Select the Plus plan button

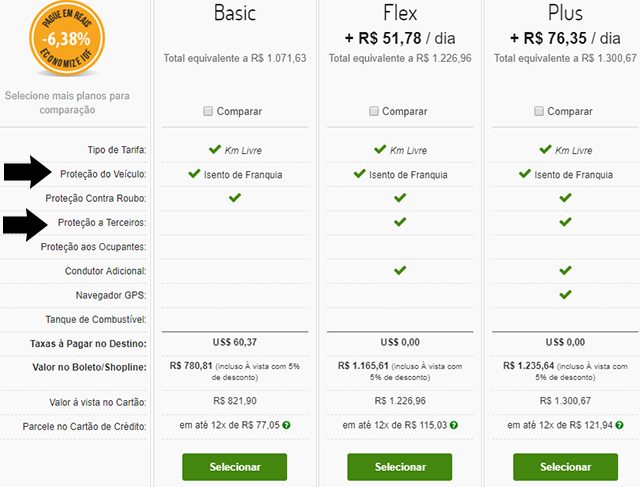coord(565,467)
